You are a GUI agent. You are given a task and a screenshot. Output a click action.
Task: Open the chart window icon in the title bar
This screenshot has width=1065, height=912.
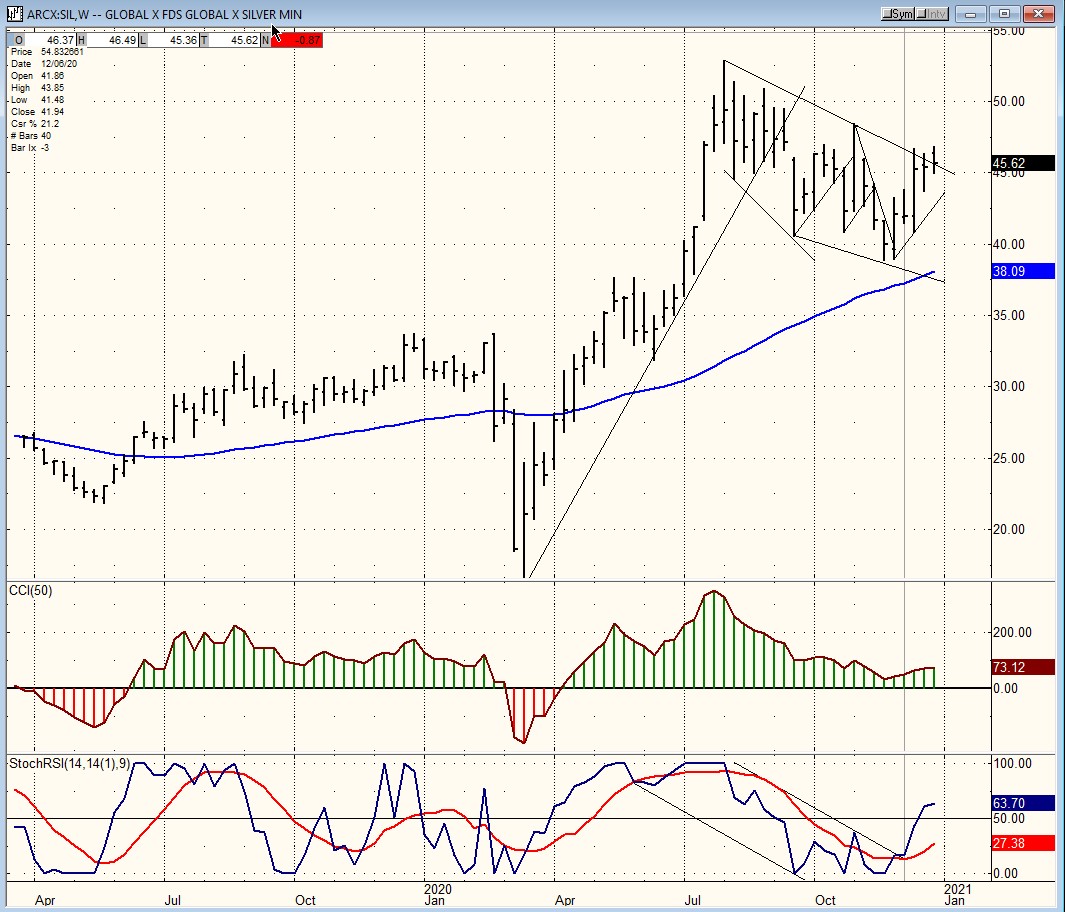point(16,14)
